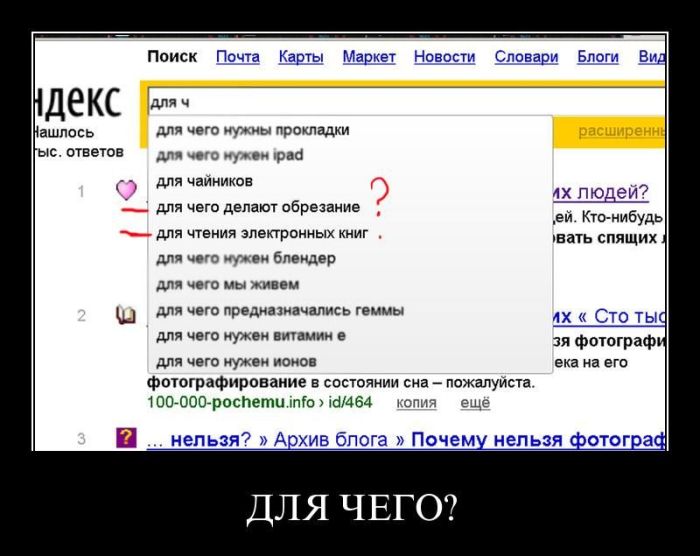
Task: Open the Новости tab
Action: click(444, 57)
